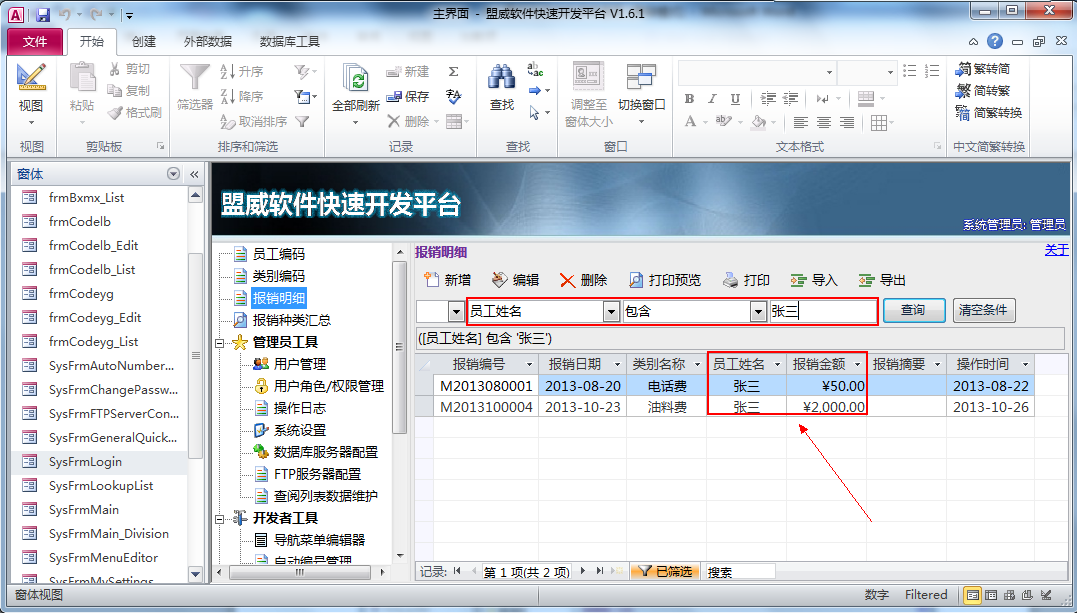Click the 格式刷 format painter icon
Viewport: 1077px width, 613px height.
tap(115, 112)
